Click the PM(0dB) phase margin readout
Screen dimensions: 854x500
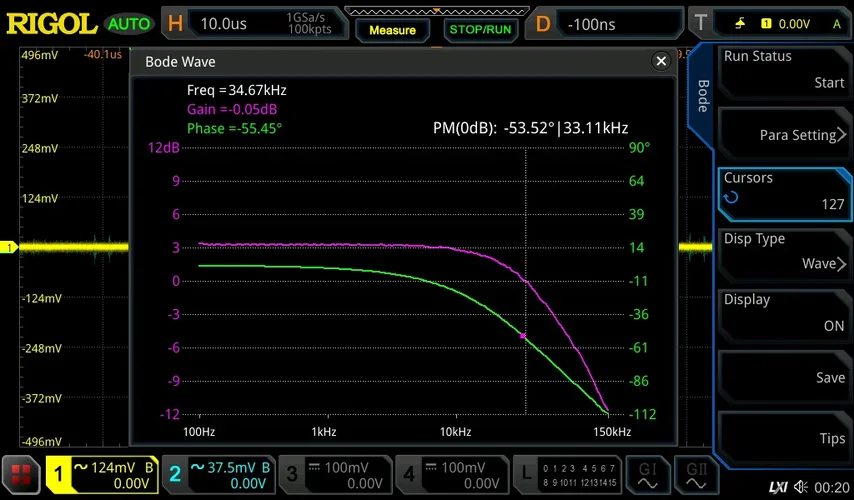[x=530, y=128]
